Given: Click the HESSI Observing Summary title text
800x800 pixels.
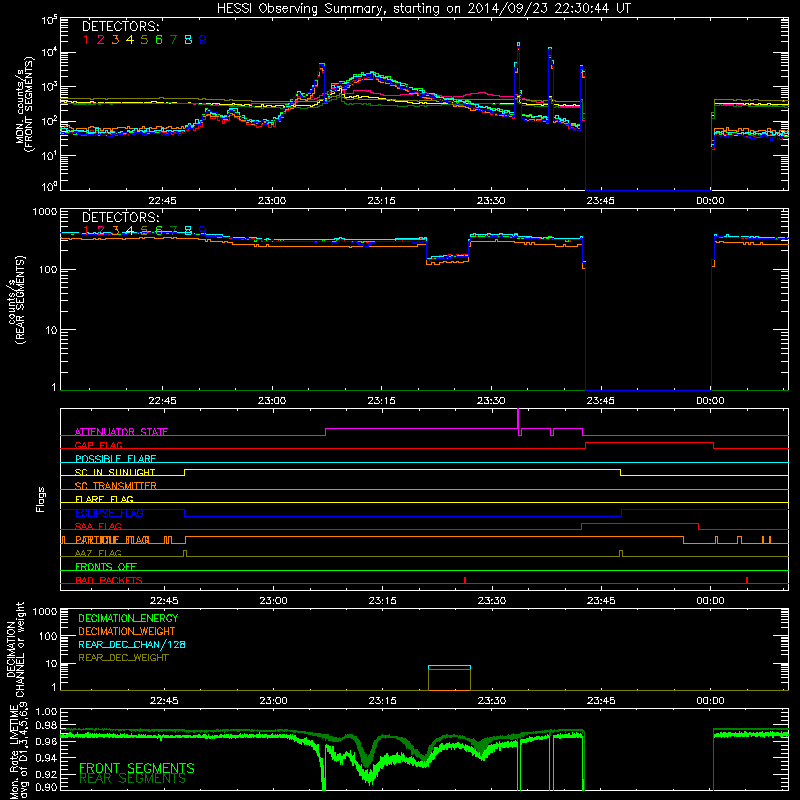Looking at the screenshot, I should pyautogui.click(x=423, y=8).
